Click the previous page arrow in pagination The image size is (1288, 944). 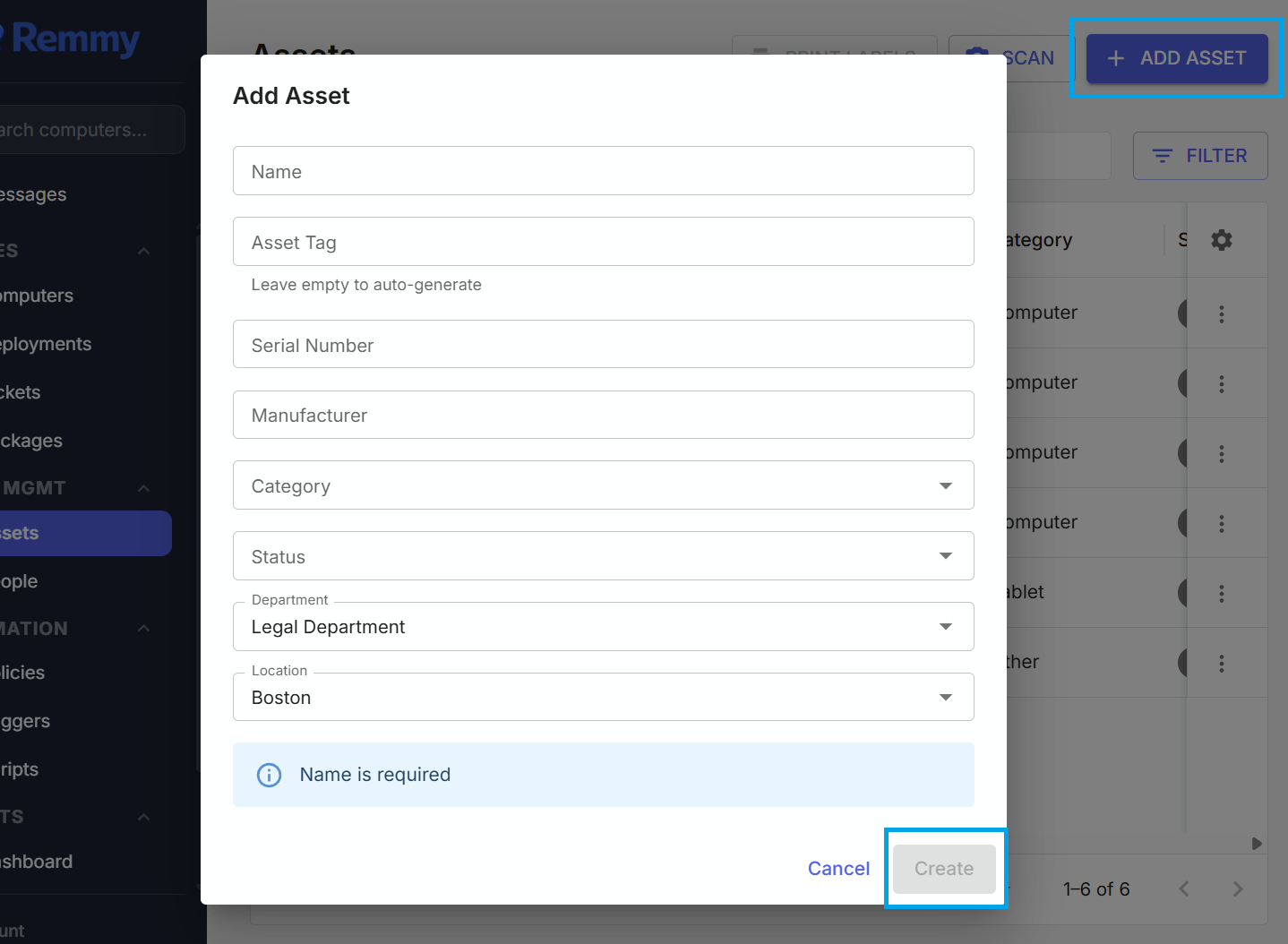pos(1184,889)
